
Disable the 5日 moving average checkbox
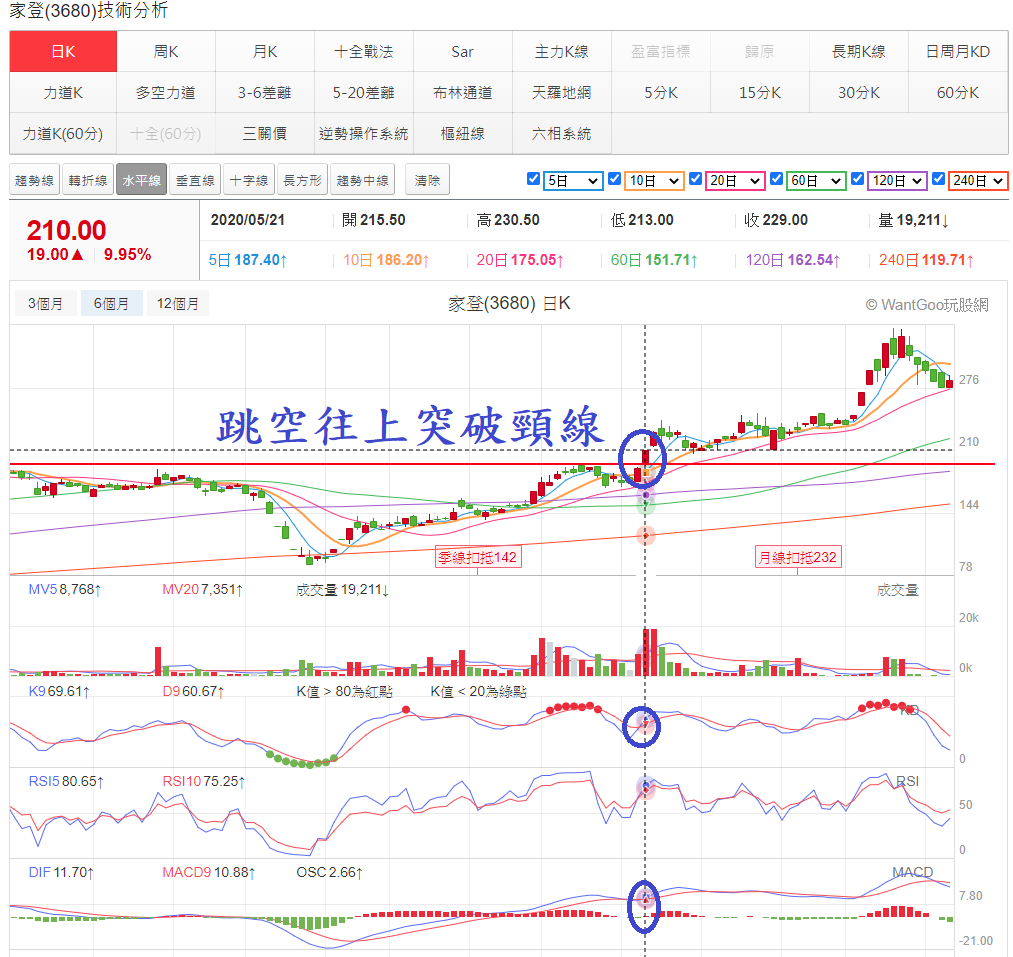coord(534,179)
